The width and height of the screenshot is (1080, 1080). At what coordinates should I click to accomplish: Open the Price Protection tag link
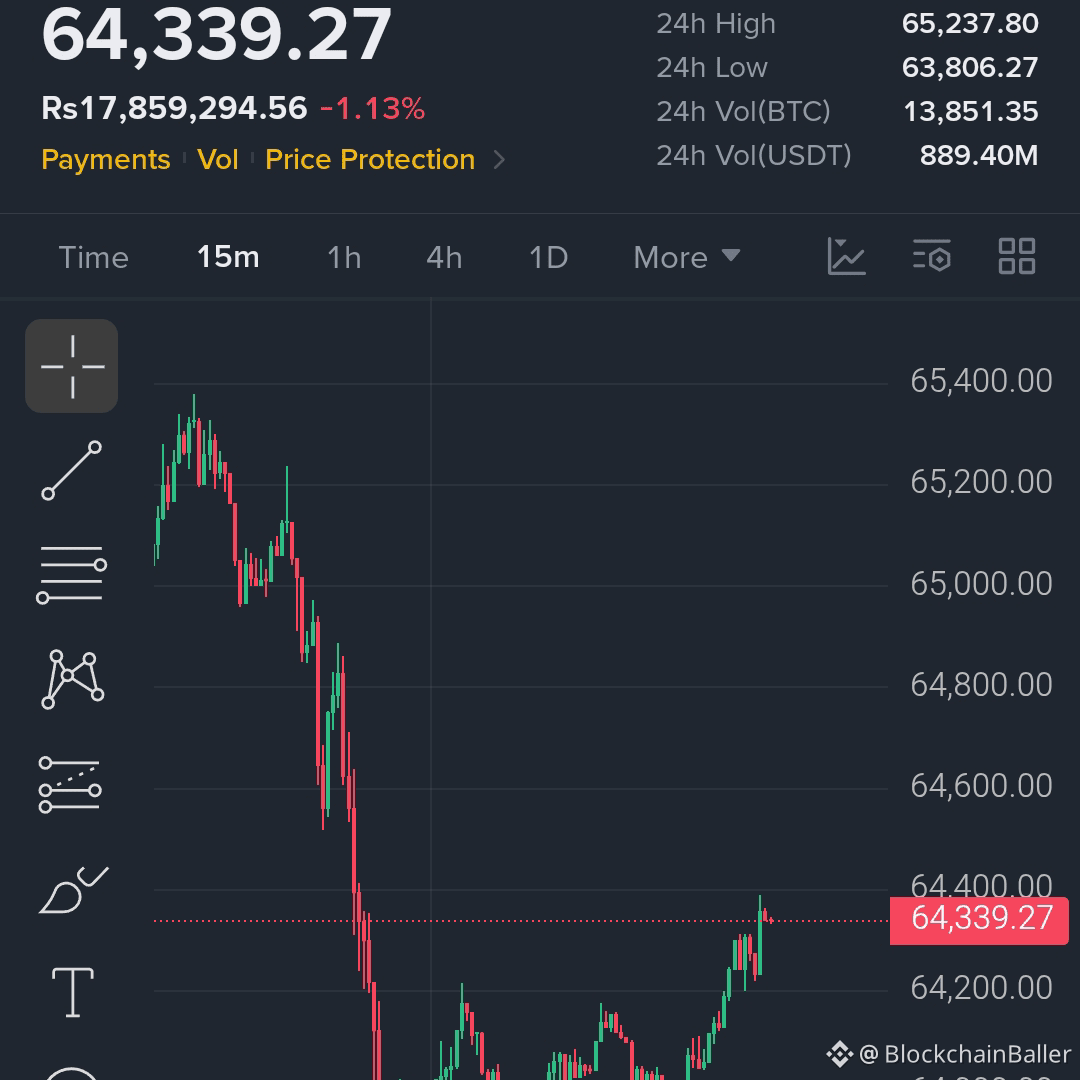click(370, 159)
